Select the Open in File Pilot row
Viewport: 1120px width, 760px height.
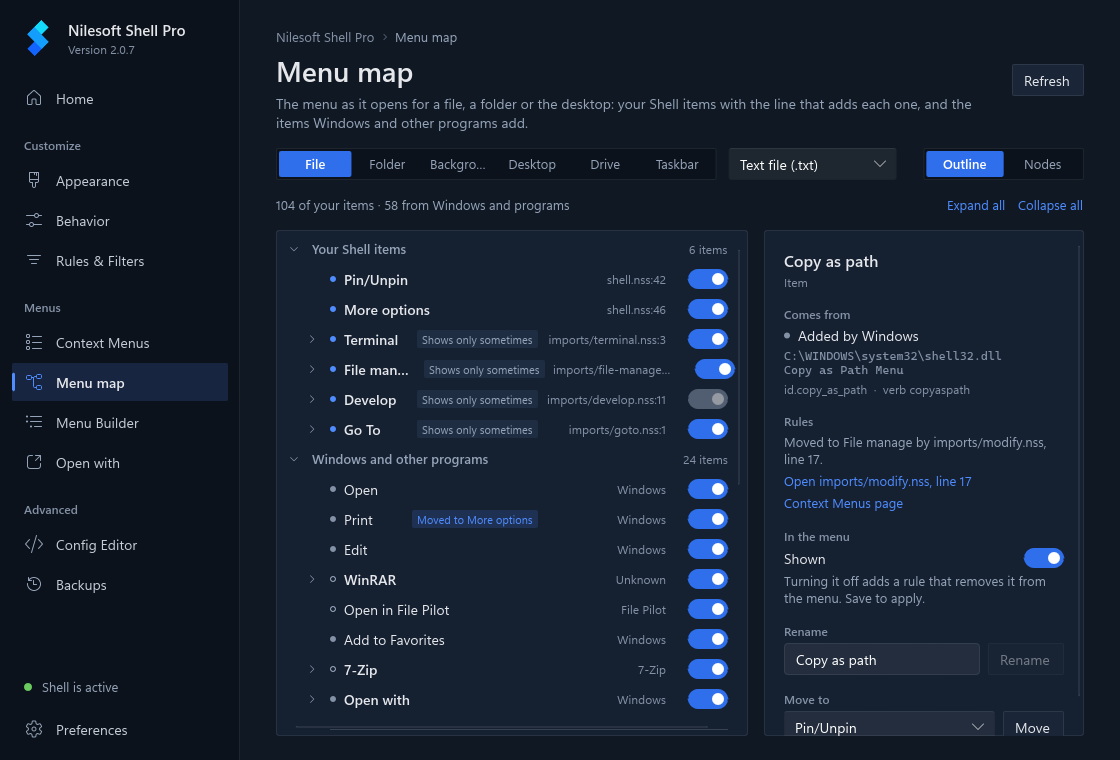point(511,610)
